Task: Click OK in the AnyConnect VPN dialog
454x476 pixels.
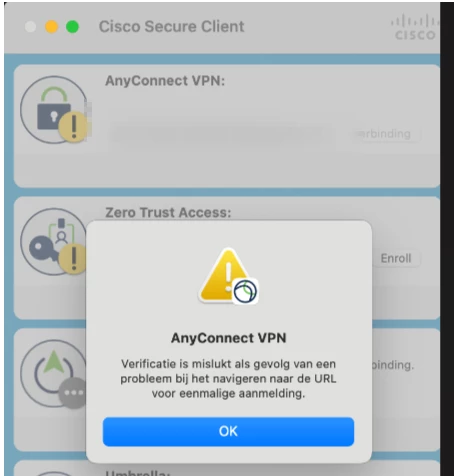Action: pos(228,431)
